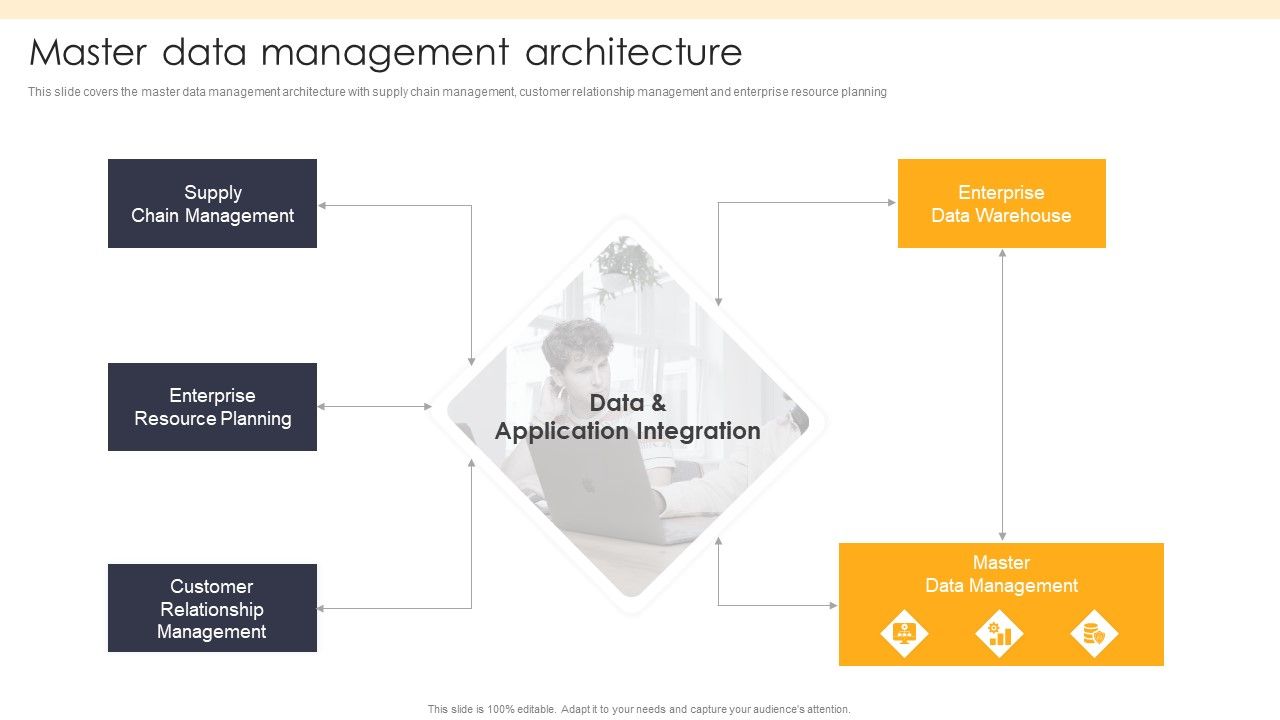Click the "Master data management architecture" title
Image resolution: width=1280 pixels, height=720 pixels.
386,52
